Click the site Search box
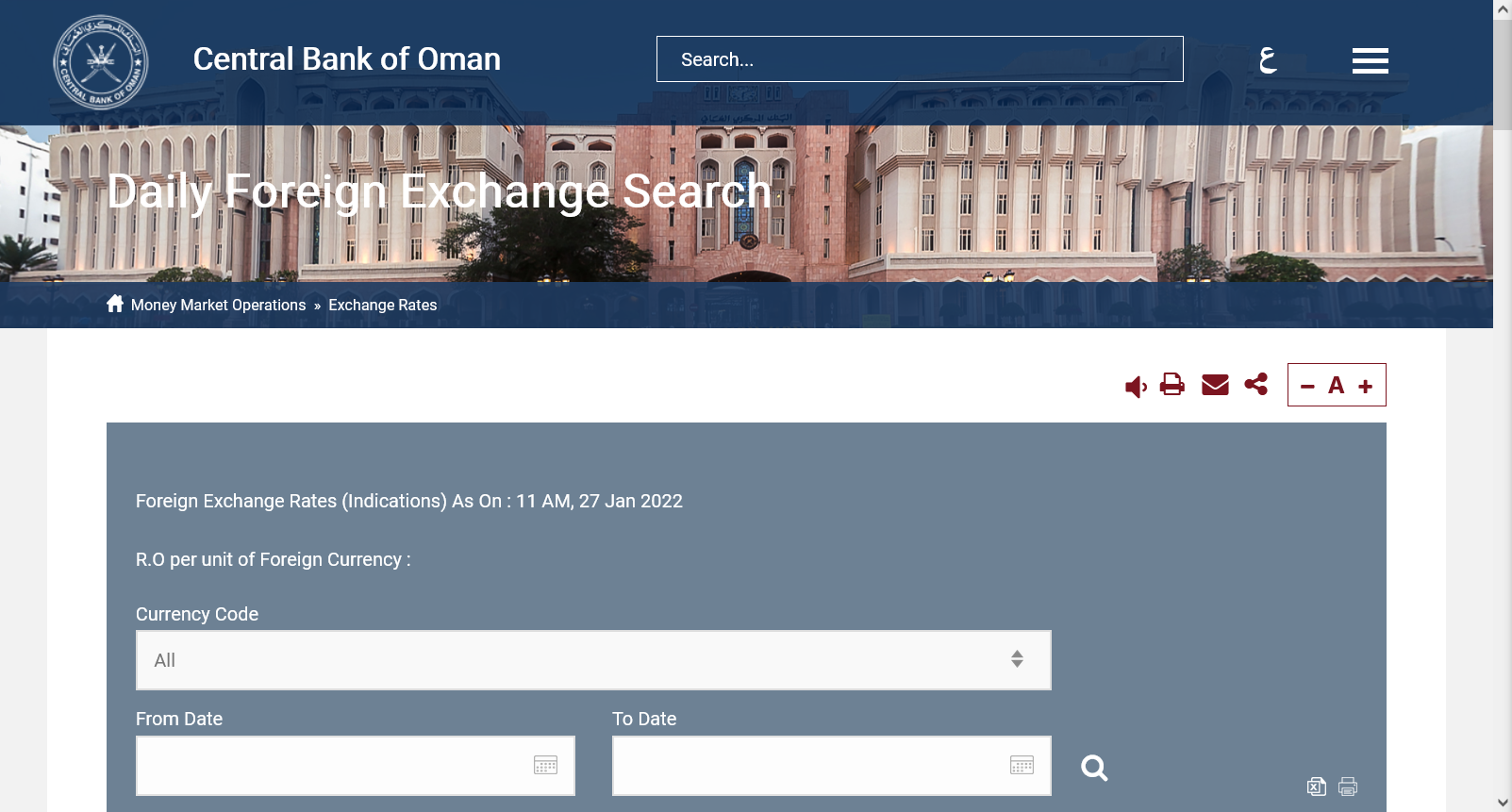This screenshot has width=1512, height=812. click(920, 59)
